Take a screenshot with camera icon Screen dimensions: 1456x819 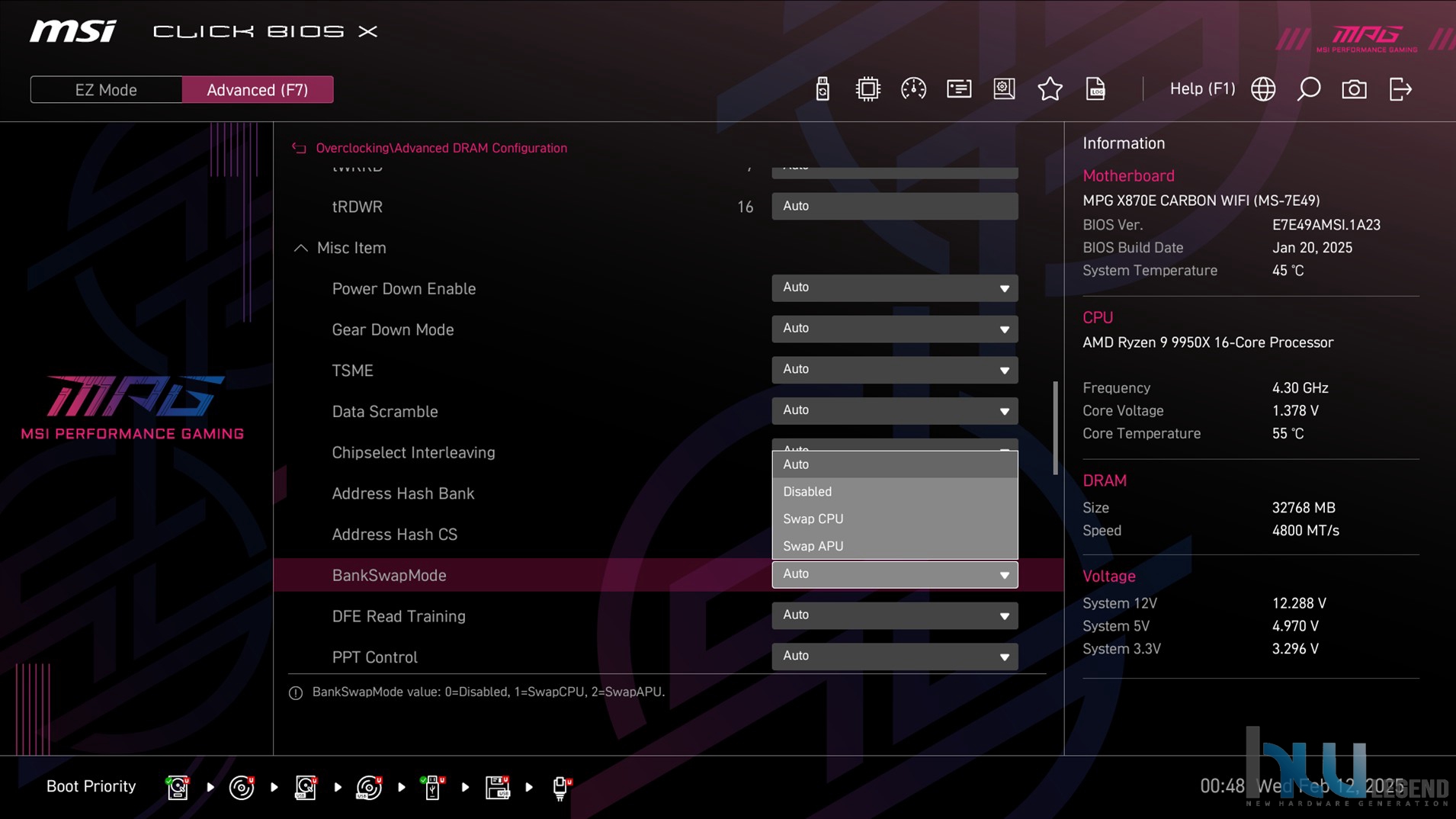1354,89
